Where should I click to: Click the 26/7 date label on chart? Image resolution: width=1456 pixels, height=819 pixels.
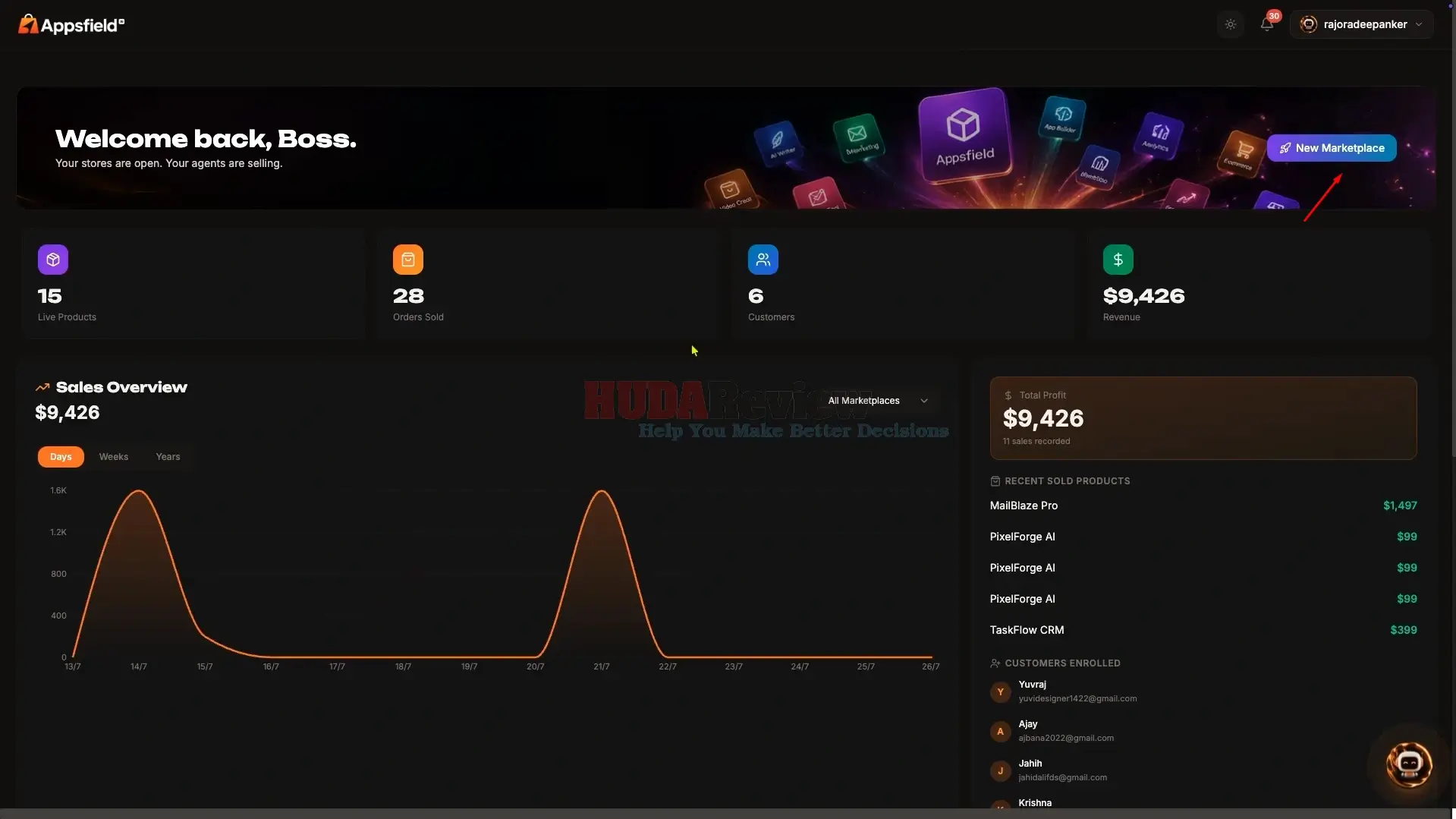(930, 667)
